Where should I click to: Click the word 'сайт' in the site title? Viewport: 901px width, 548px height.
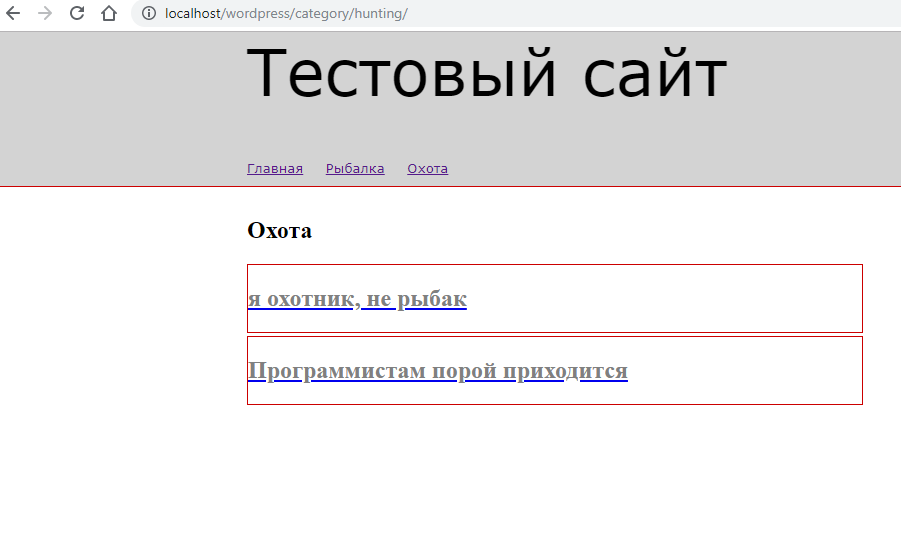point(655,74)
